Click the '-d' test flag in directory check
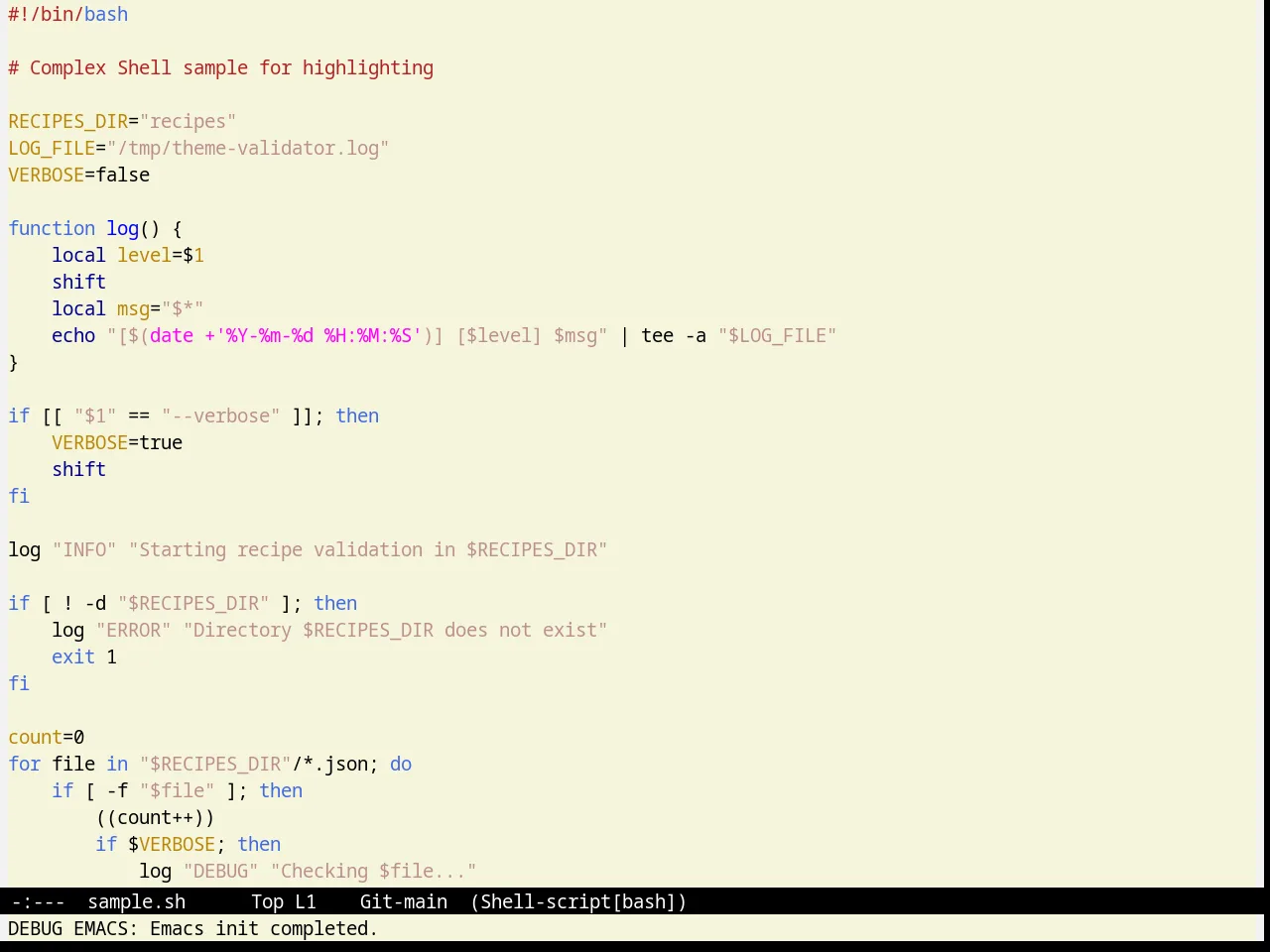 click(95, 604)
